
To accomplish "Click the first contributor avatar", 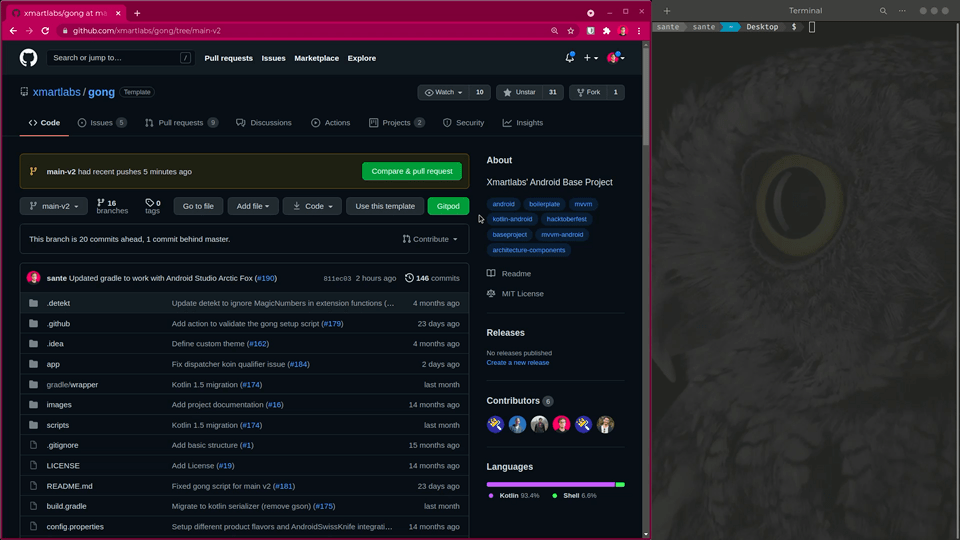I will pos(495,424).
